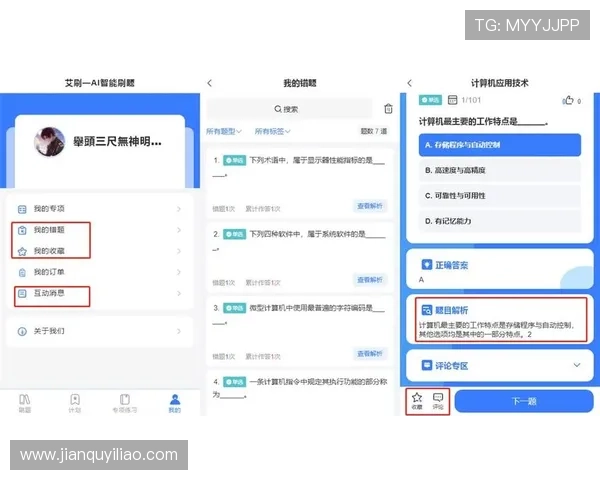This screenshot has height=480, width=600.
Task: Tap 累计作答1次 under question 1
Action: coord(263,209)
